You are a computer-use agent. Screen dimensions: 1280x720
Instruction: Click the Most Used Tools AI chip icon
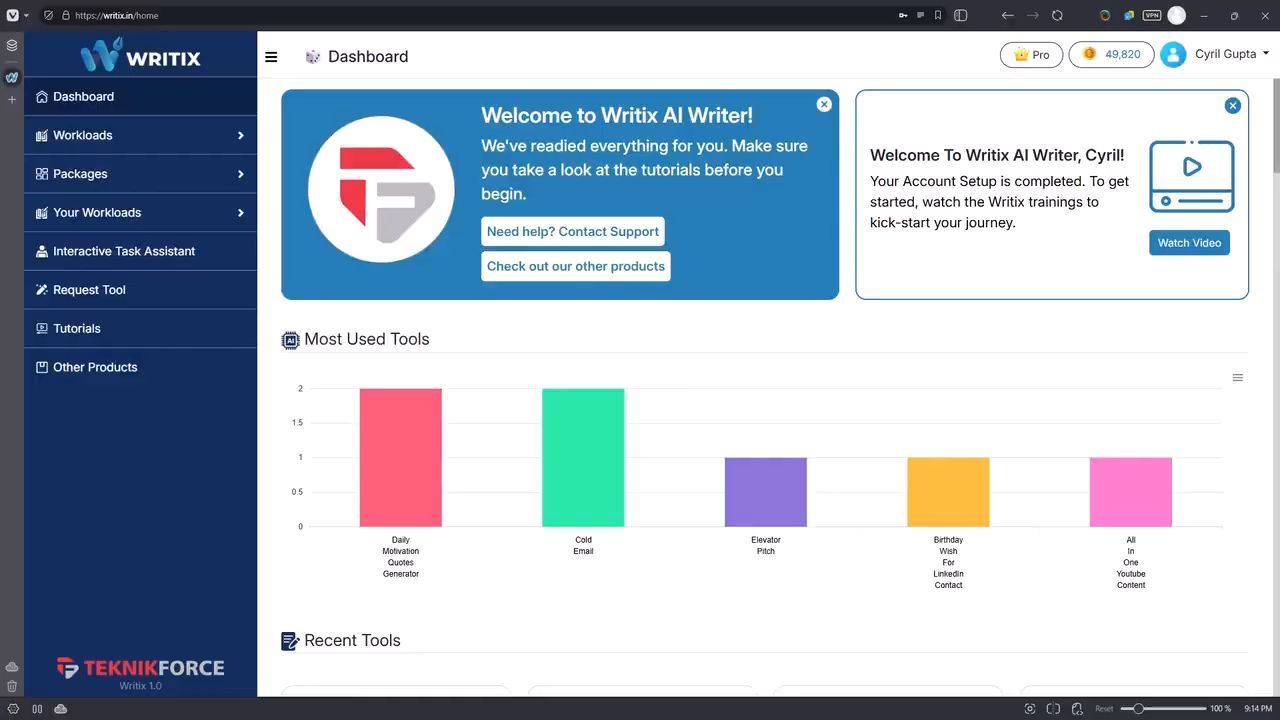point(291,340)
